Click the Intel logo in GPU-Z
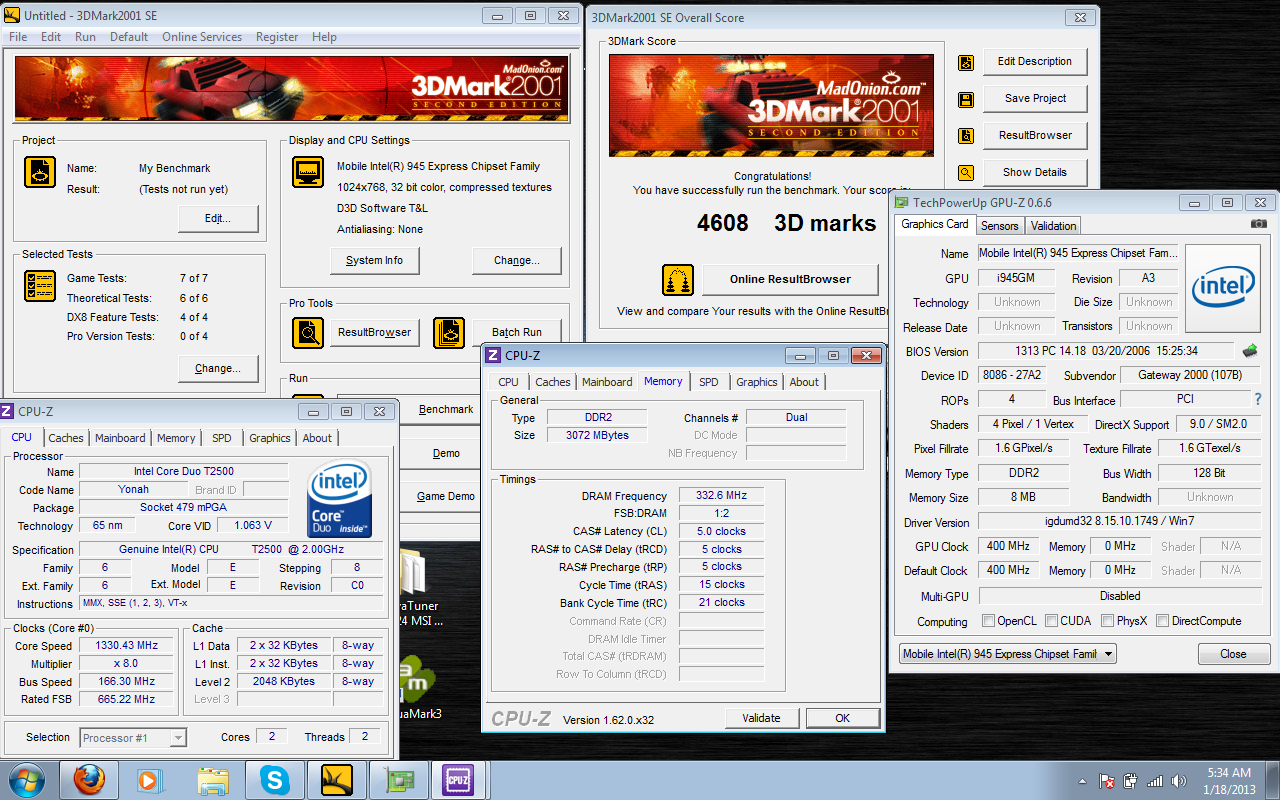Viewport: 1280px width, 800px height. (x=1223, y=288)
